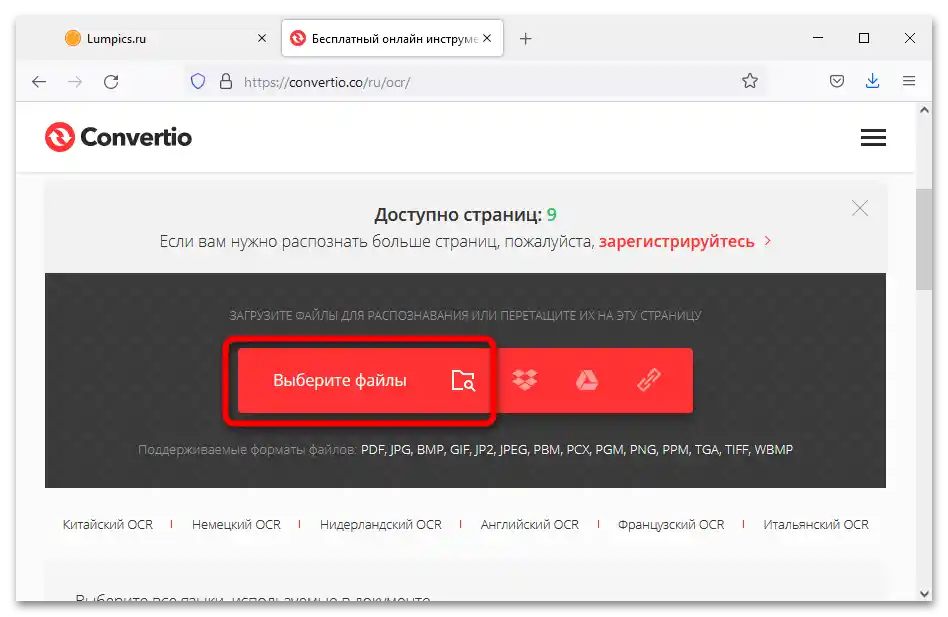Click the page scrollbar thumb
This screenshot has height=617, width=948.
(923, 240)
